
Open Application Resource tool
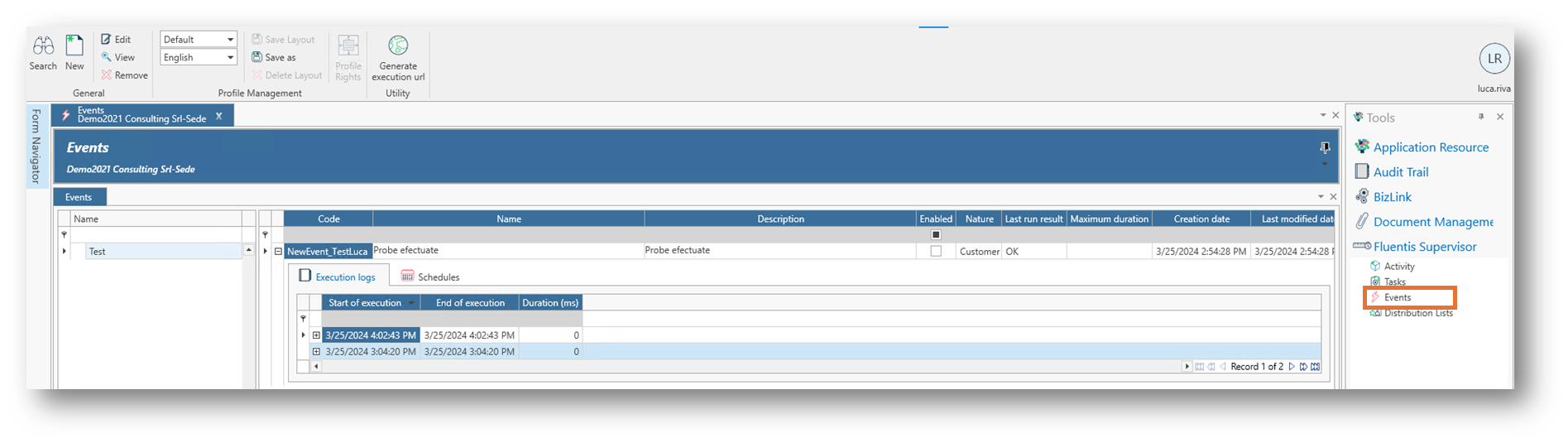(x=1431, y=147)
